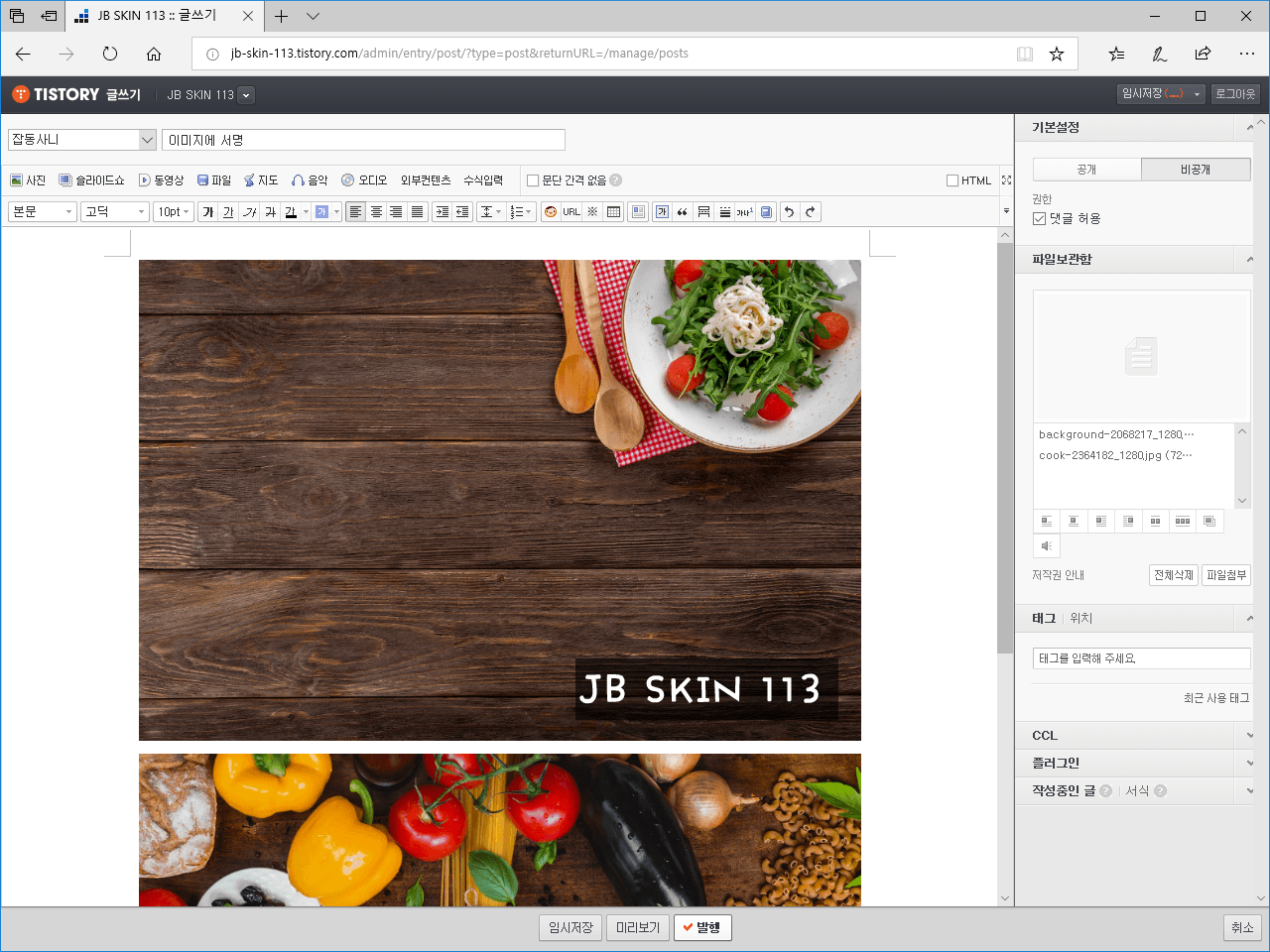1270x952 pixels.
Task: Click the 취소 cancel button
Action: coord(1242,928)
